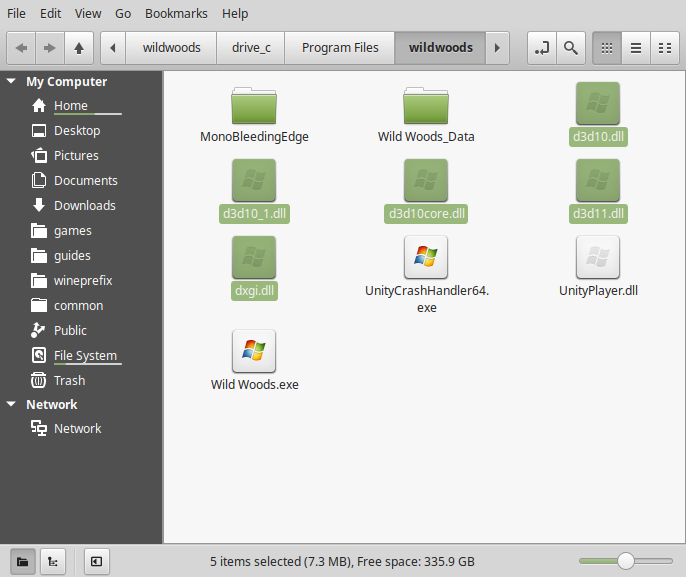
Task: Open the Help menu
Action: (235, 14)
